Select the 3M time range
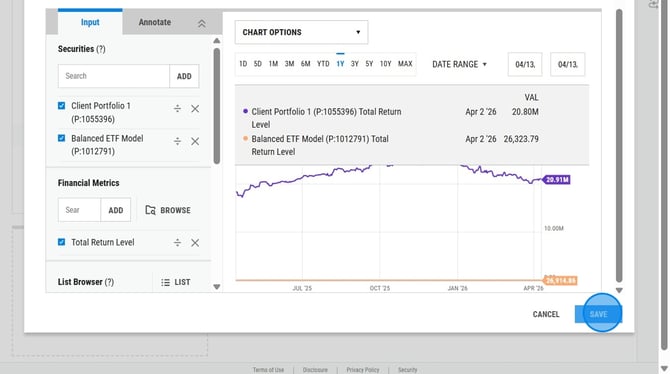 (289, 64)
